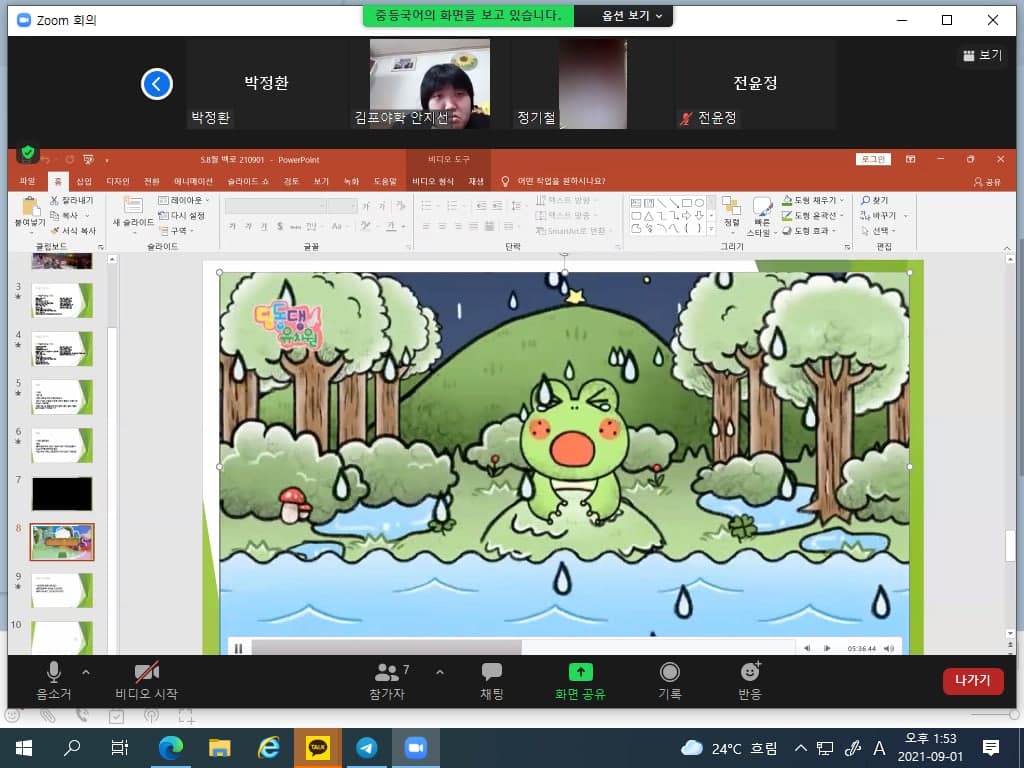Open the 비디오 형식 ribbon tab
The image size is (1024, 768).
[x=432, y=181]
